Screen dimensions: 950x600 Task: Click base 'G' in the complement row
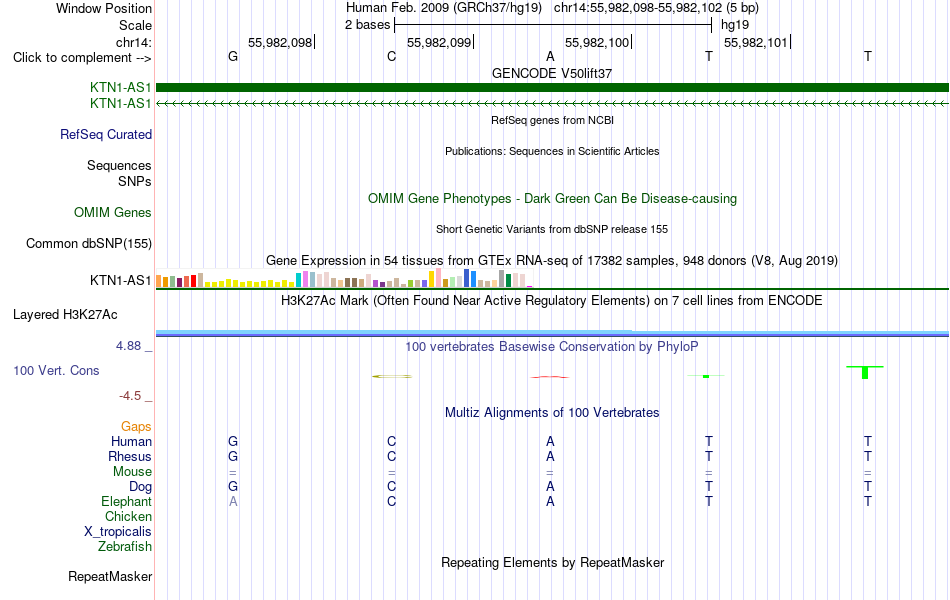[x=233, y=56]
